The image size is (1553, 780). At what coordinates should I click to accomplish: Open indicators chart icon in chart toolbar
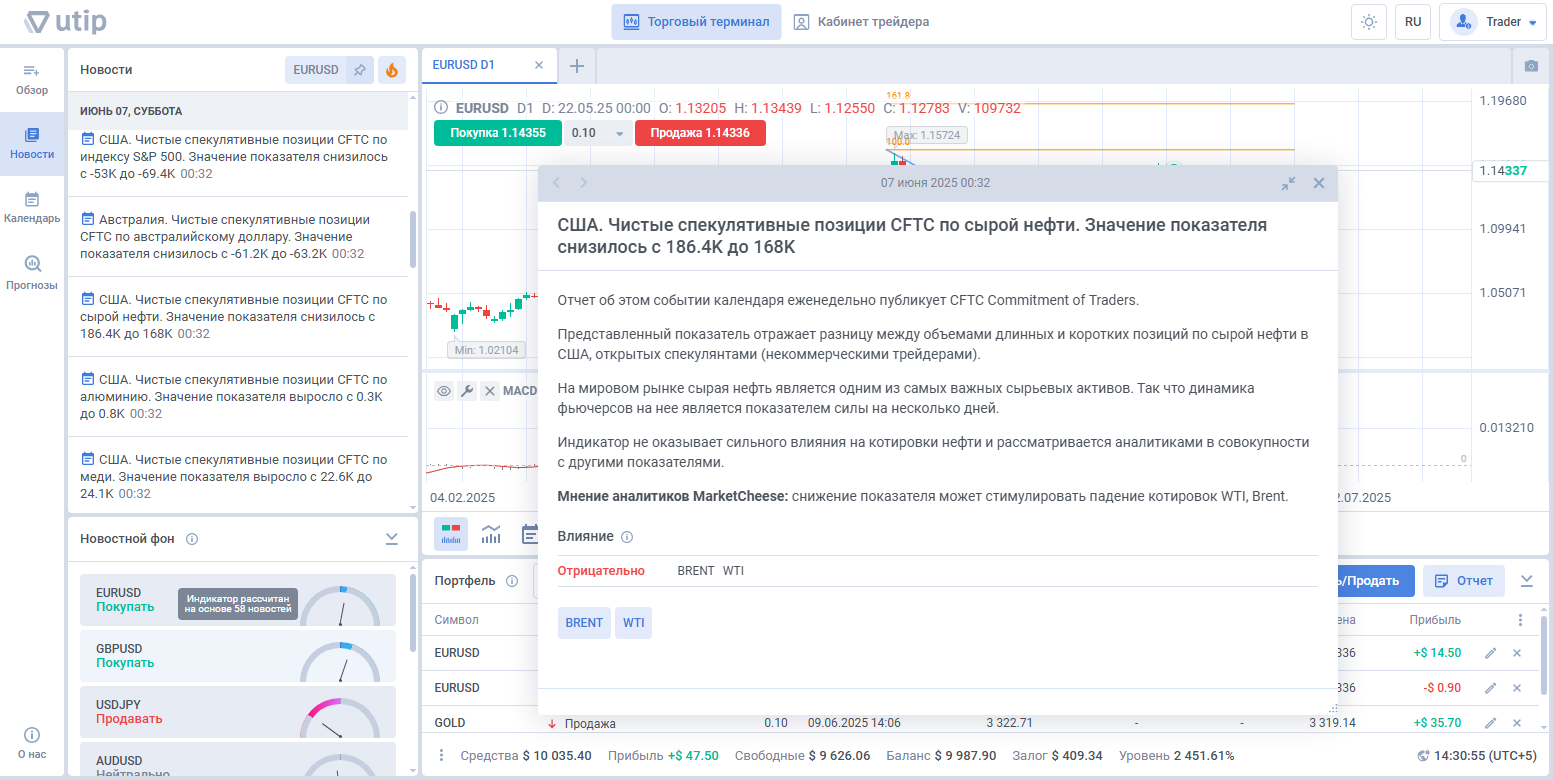(x=491, y=534)
